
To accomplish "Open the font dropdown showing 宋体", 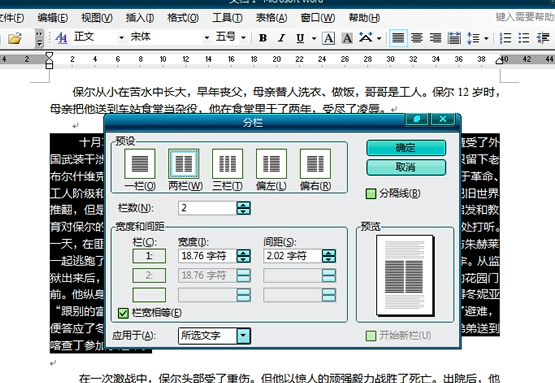I will click(x=207, y=38).
